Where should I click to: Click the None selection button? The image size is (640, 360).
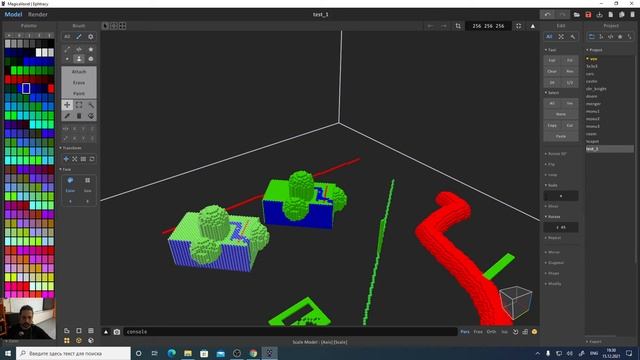click(x=561, y=114)
